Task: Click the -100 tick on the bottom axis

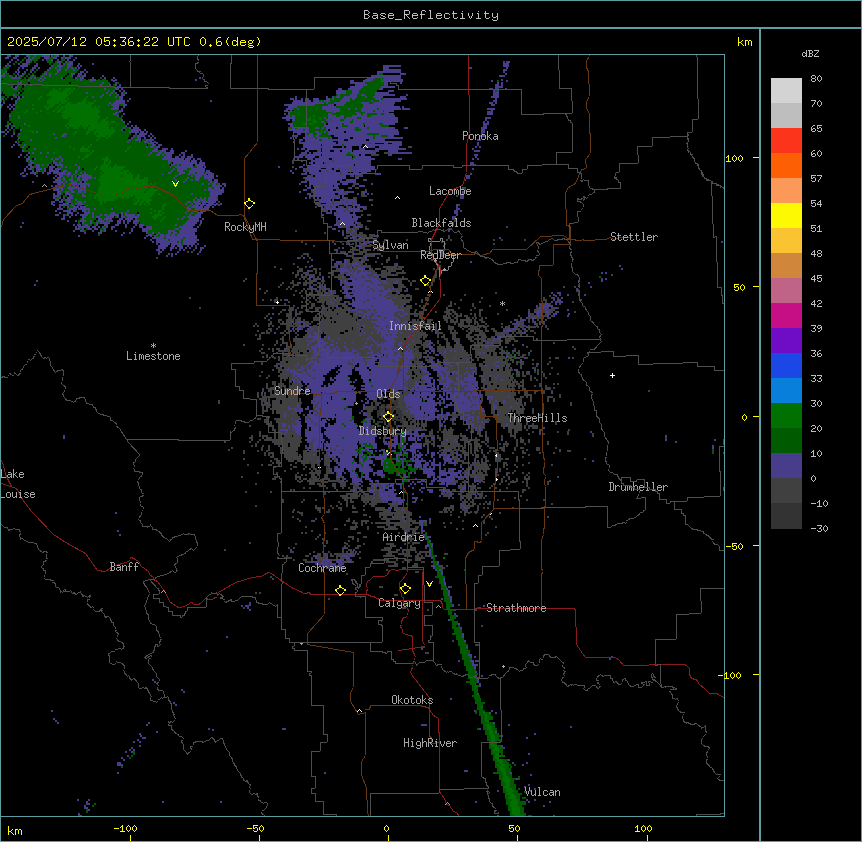Action: [x=125, y=828]
